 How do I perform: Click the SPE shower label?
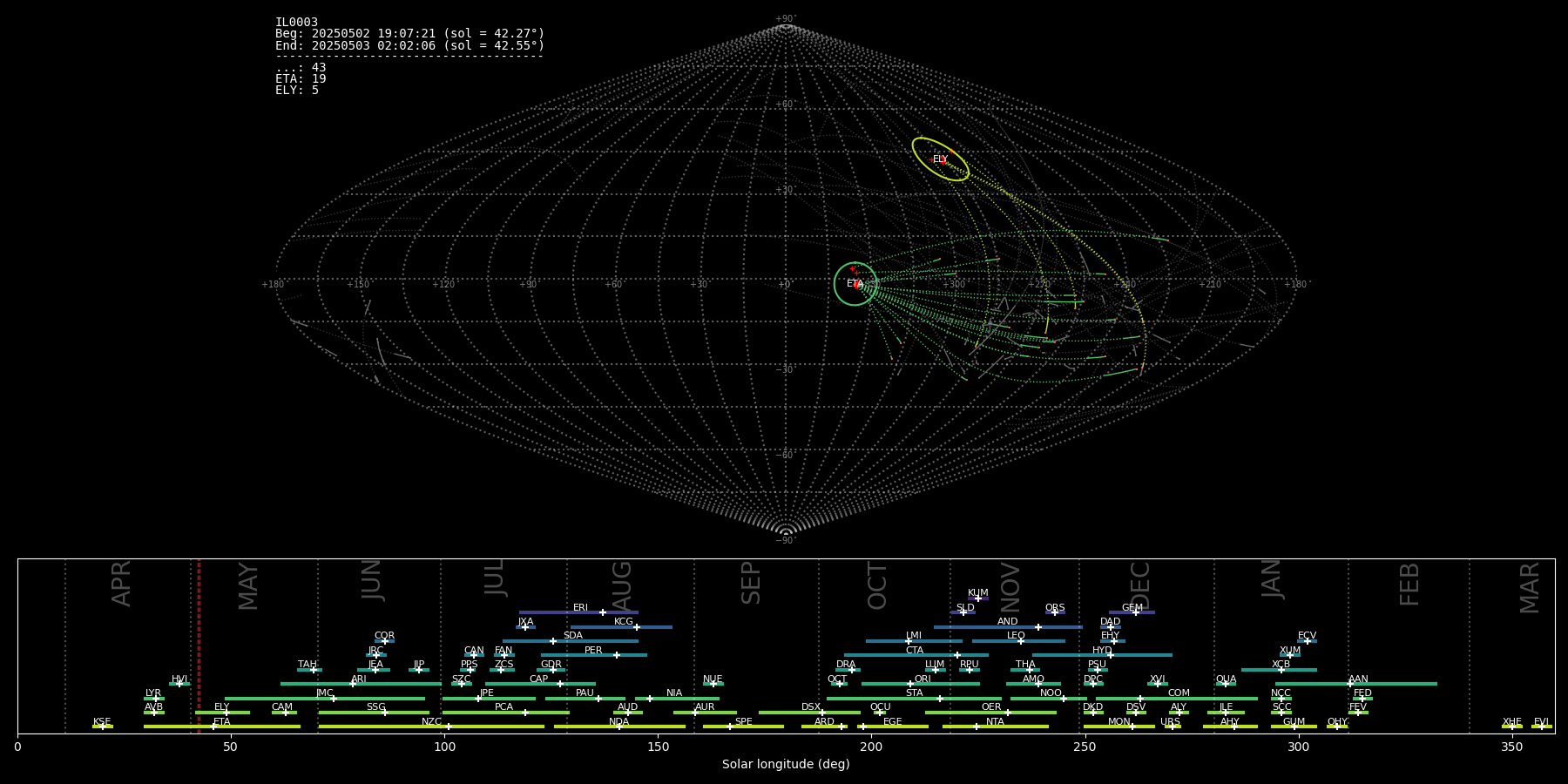point(743,721)
